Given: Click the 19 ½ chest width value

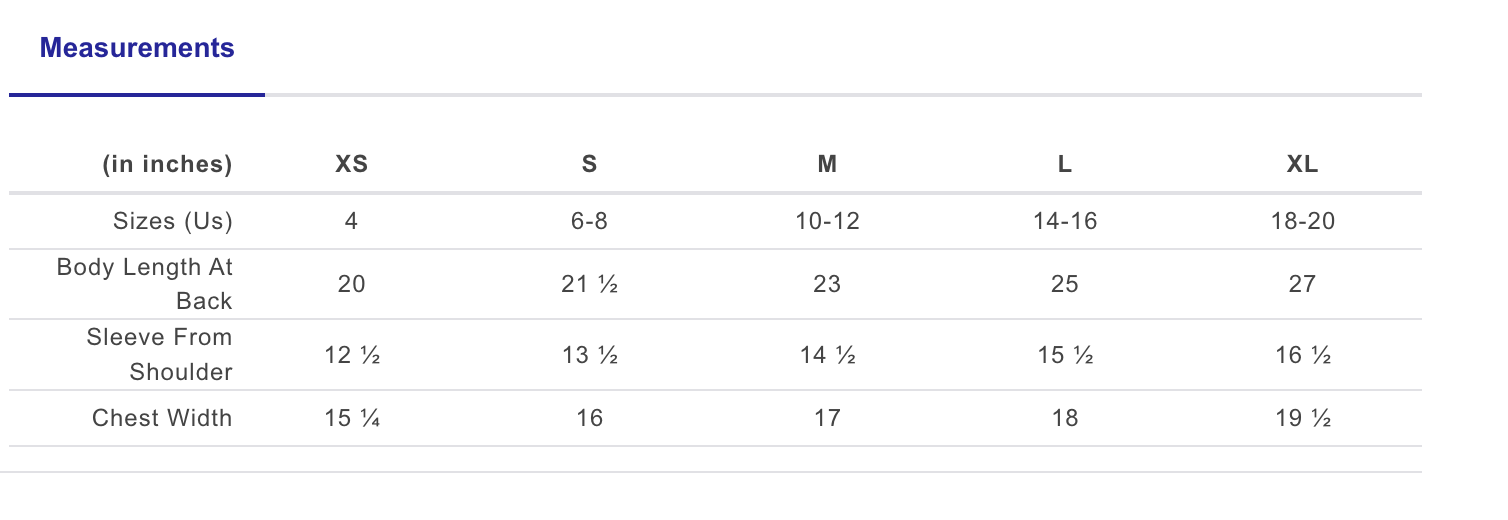Looking at the screenshot, I should coord(1302,418).
